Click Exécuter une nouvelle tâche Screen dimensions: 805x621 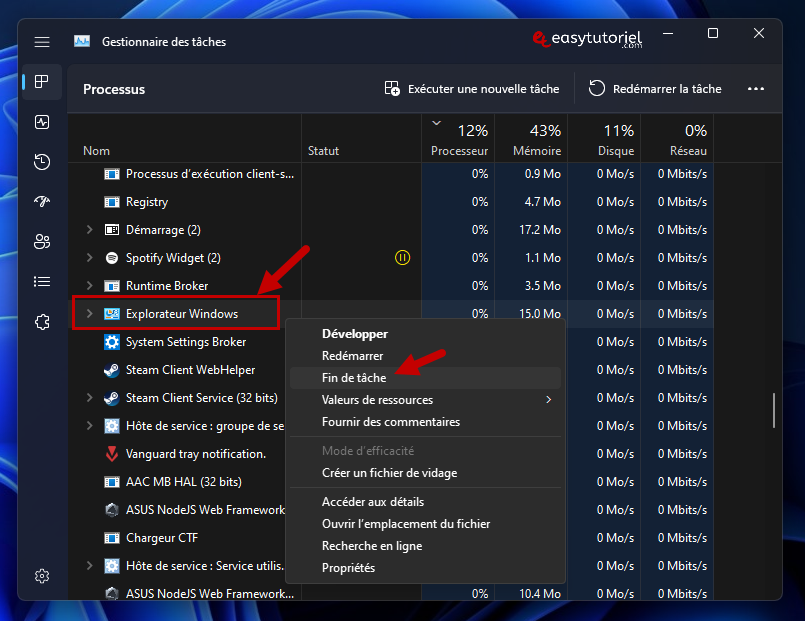tap(472, 89)
